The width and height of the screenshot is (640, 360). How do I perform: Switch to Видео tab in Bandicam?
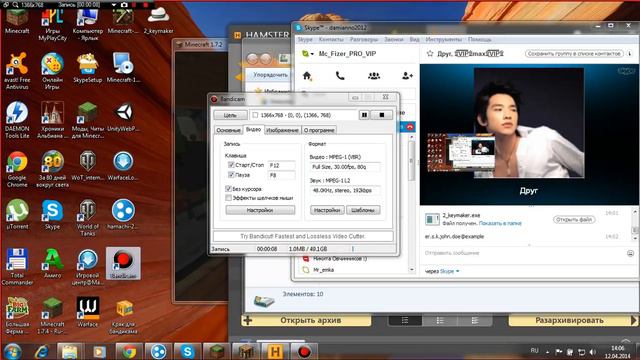pos(253,129)
